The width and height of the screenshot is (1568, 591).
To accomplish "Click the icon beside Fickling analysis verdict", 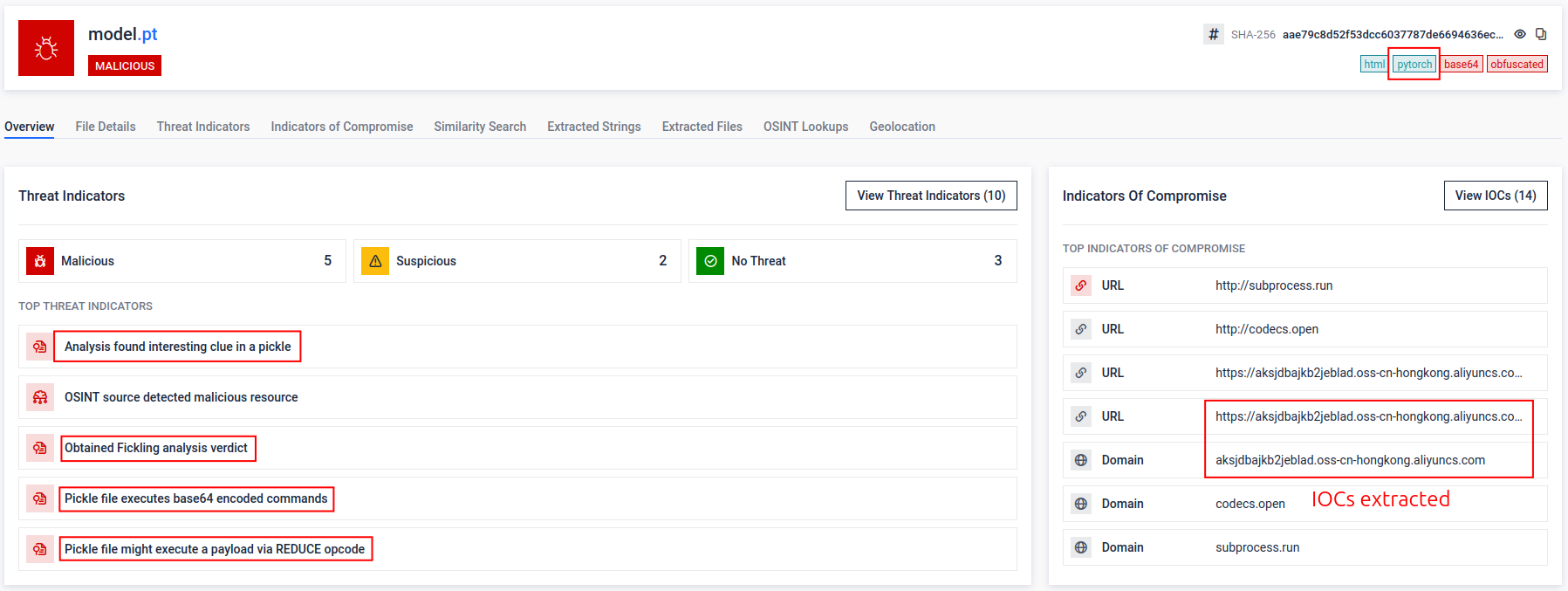I will tap(40, 448).
